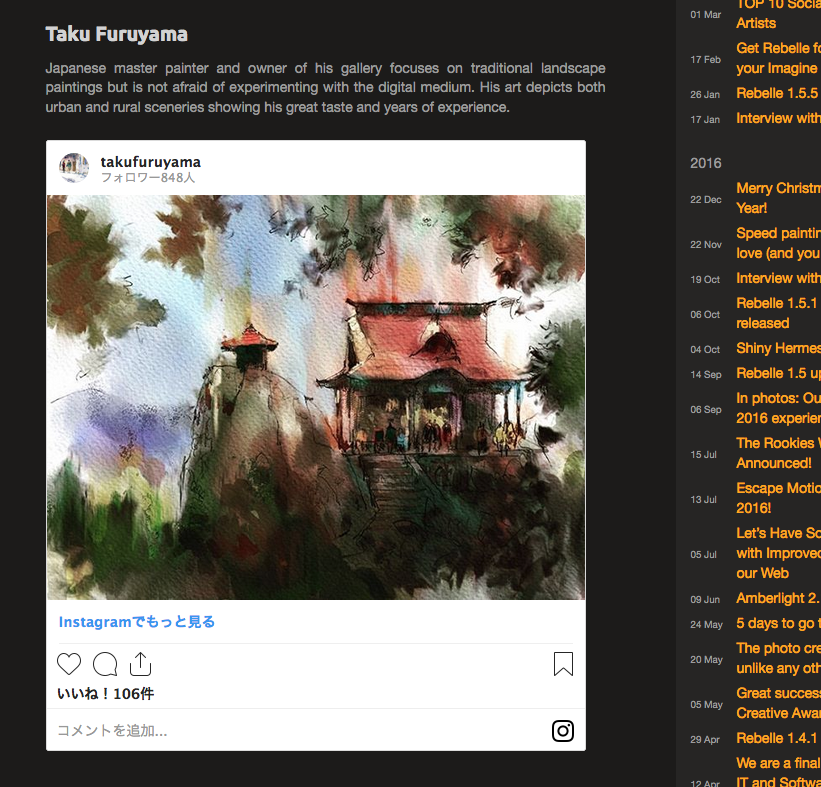
Task: Open 'TOP 10 Social' post from 01 Mar
Action: [x=778, y=14]
